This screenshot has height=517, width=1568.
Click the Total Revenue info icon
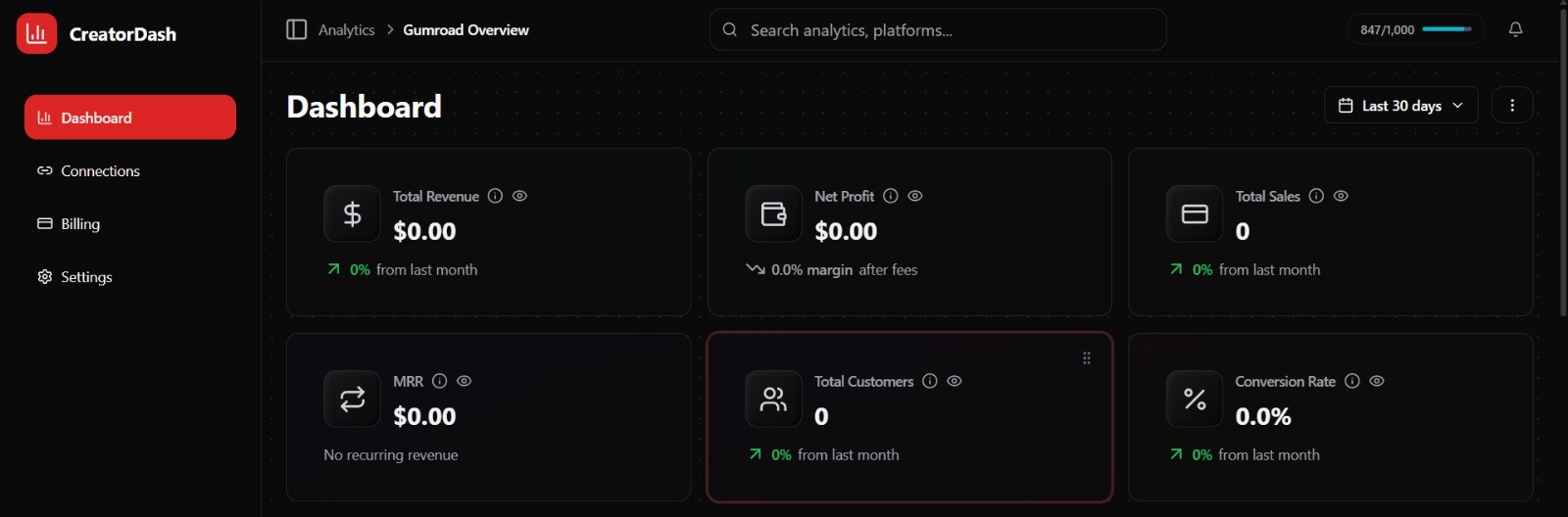click(x=495, y=196)
